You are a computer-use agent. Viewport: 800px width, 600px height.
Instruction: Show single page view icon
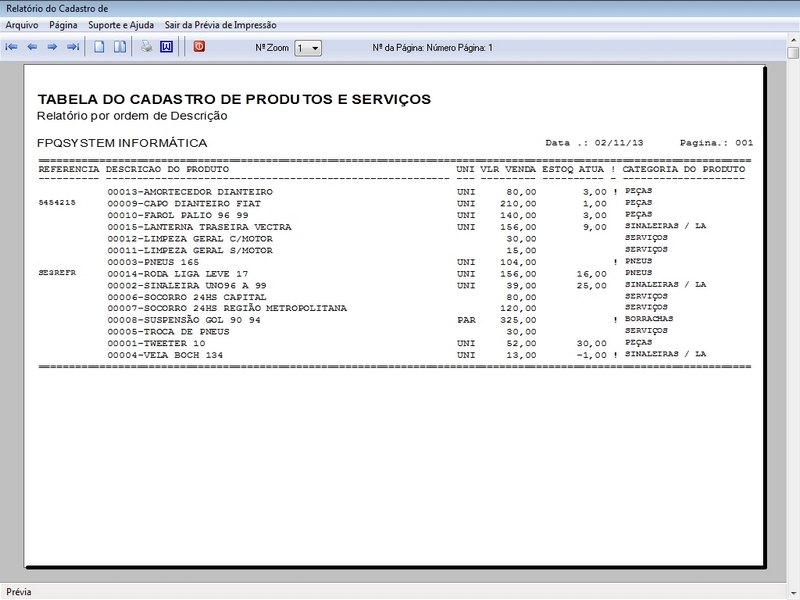tap(99, 47)
